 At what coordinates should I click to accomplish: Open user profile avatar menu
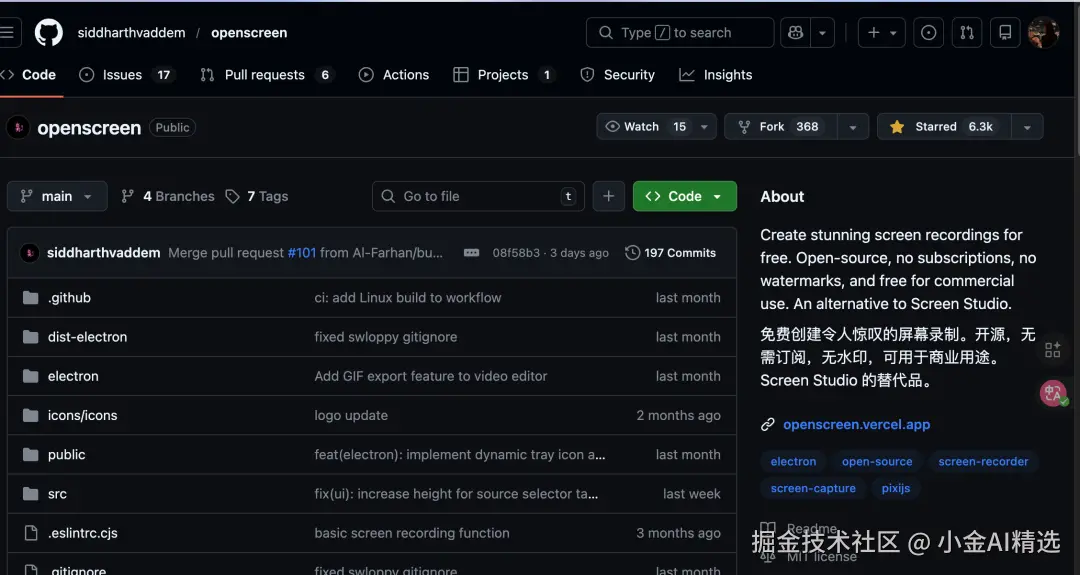click(1043, 32)
